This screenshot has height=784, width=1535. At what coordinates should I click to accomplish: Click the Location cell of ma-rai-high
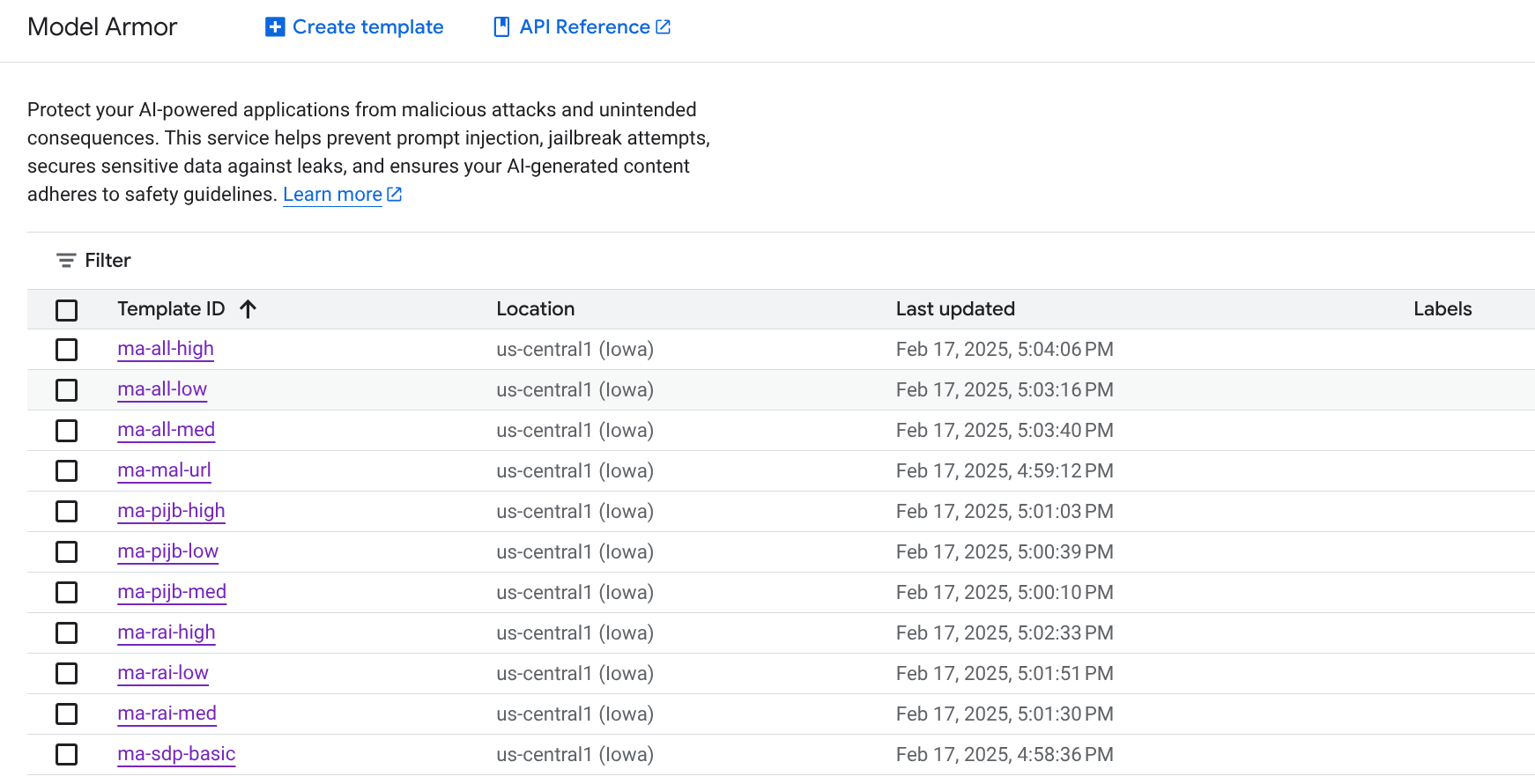click(575, 633)
